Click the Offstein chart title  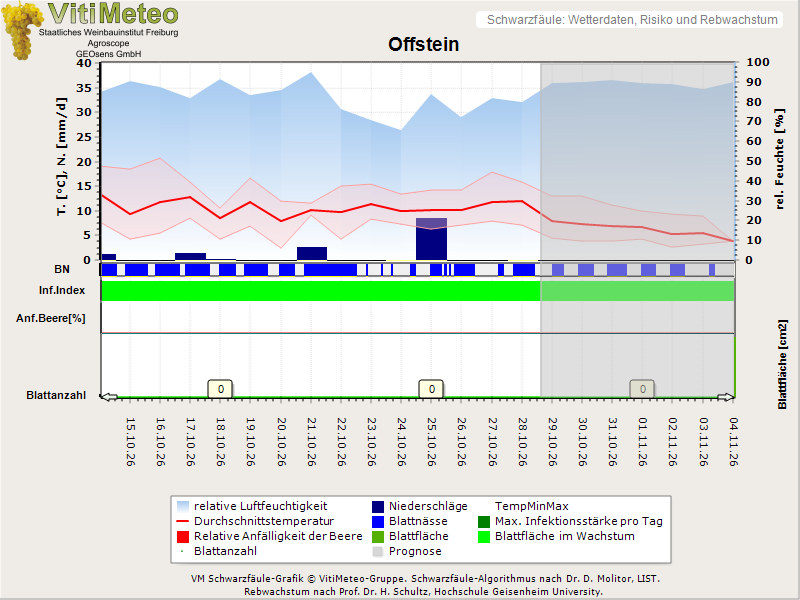click(x=423, y=44)
